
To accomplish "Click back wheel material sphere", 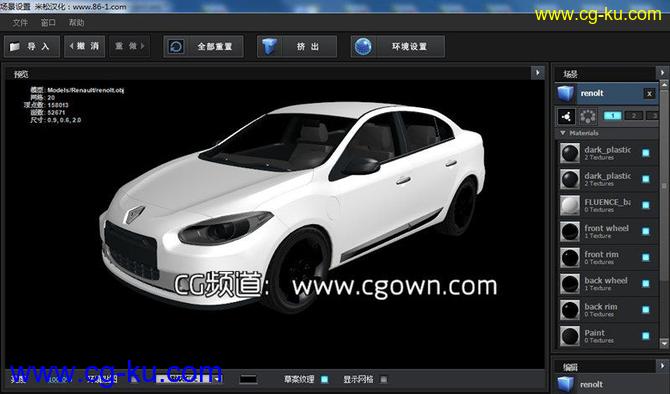I will coord(570,284).
